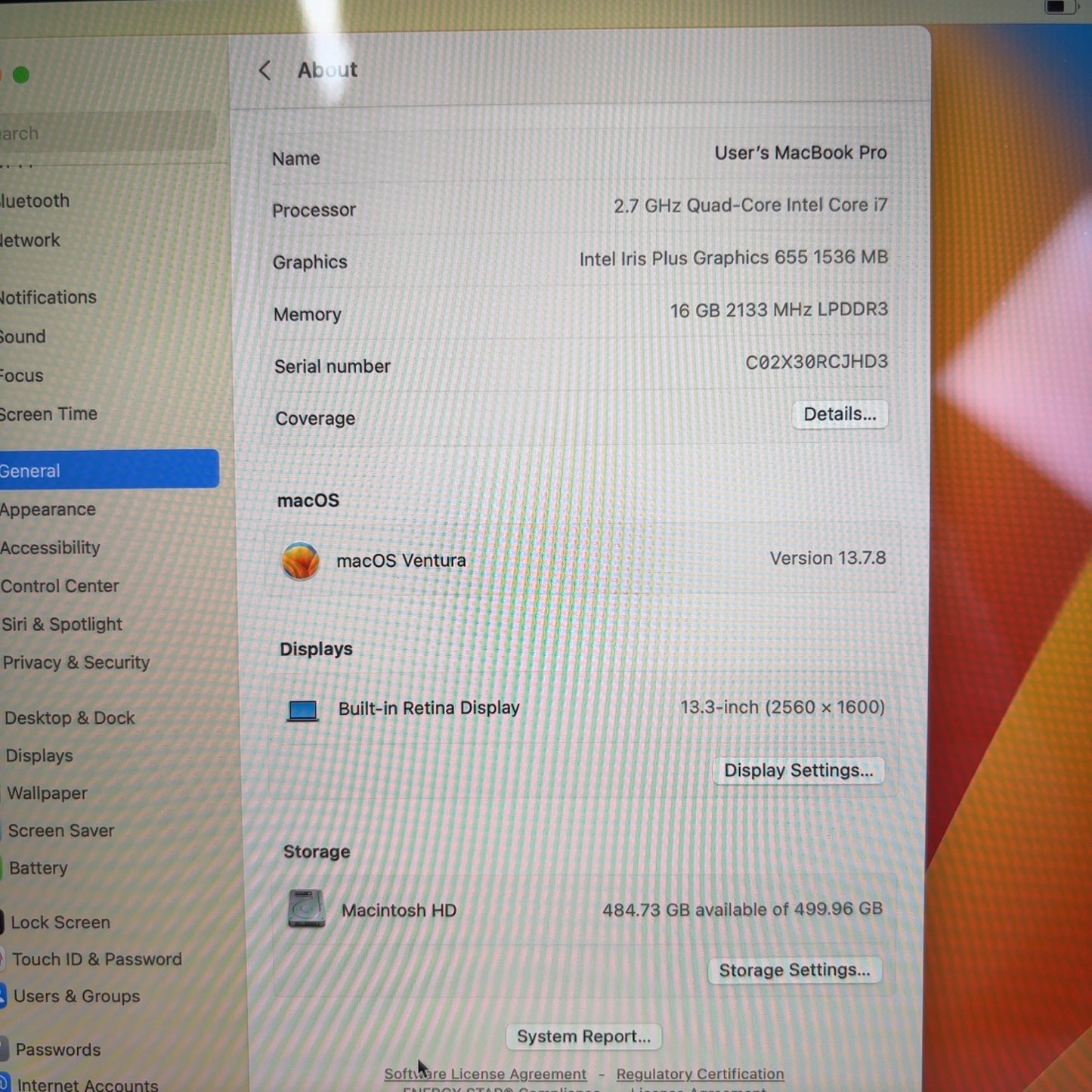Open Coverage Details

click(840, 414)
